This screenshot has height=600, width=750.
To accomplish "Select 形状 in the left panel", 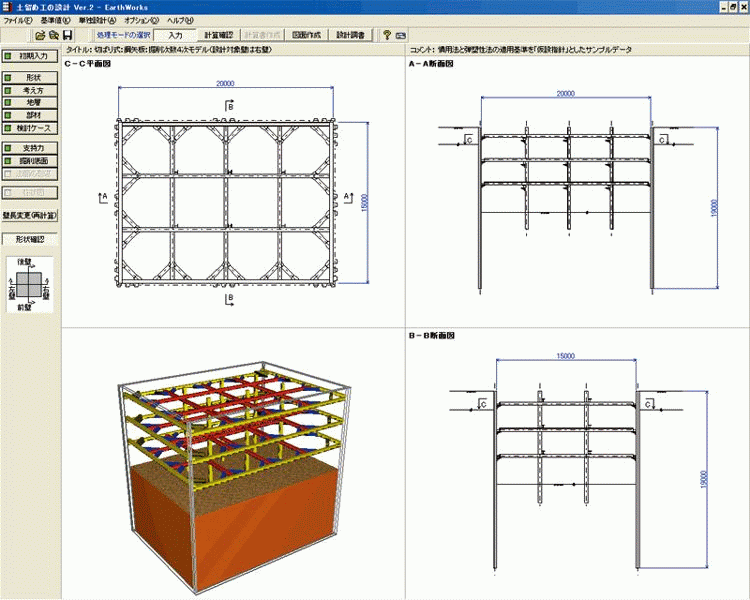I will point(29,77).
